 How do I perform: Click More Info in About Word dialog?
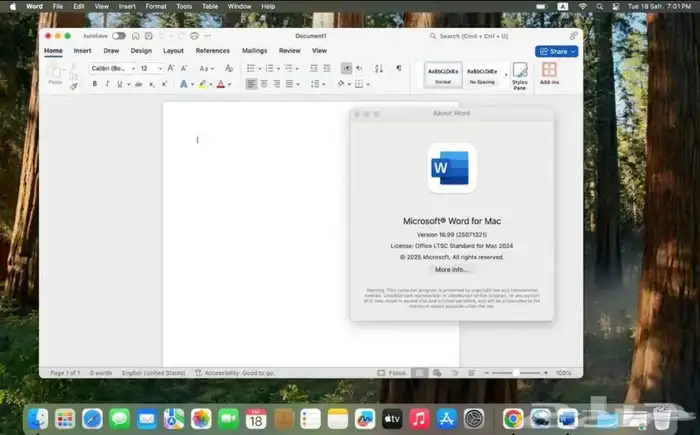(451, 269)
